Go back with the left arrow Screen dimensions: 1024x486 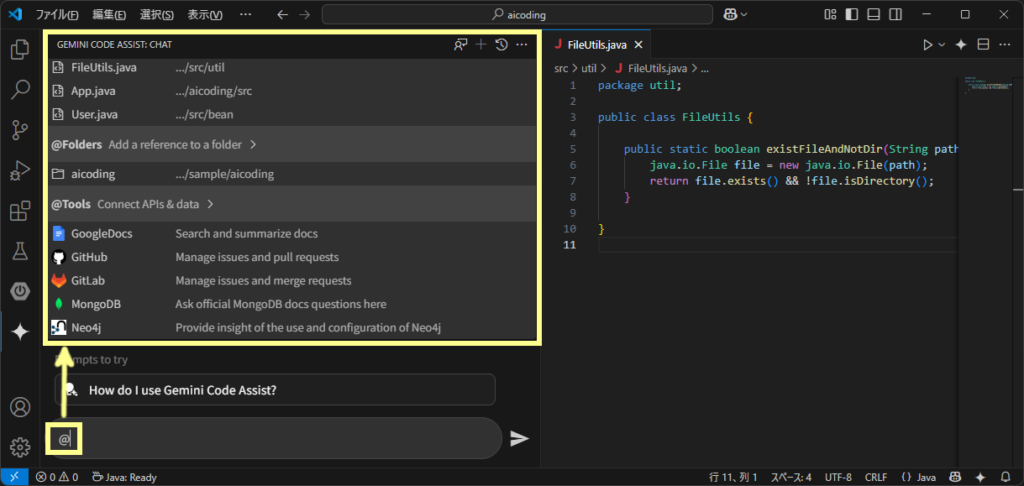pyautogui.click(x=283, y=14)
